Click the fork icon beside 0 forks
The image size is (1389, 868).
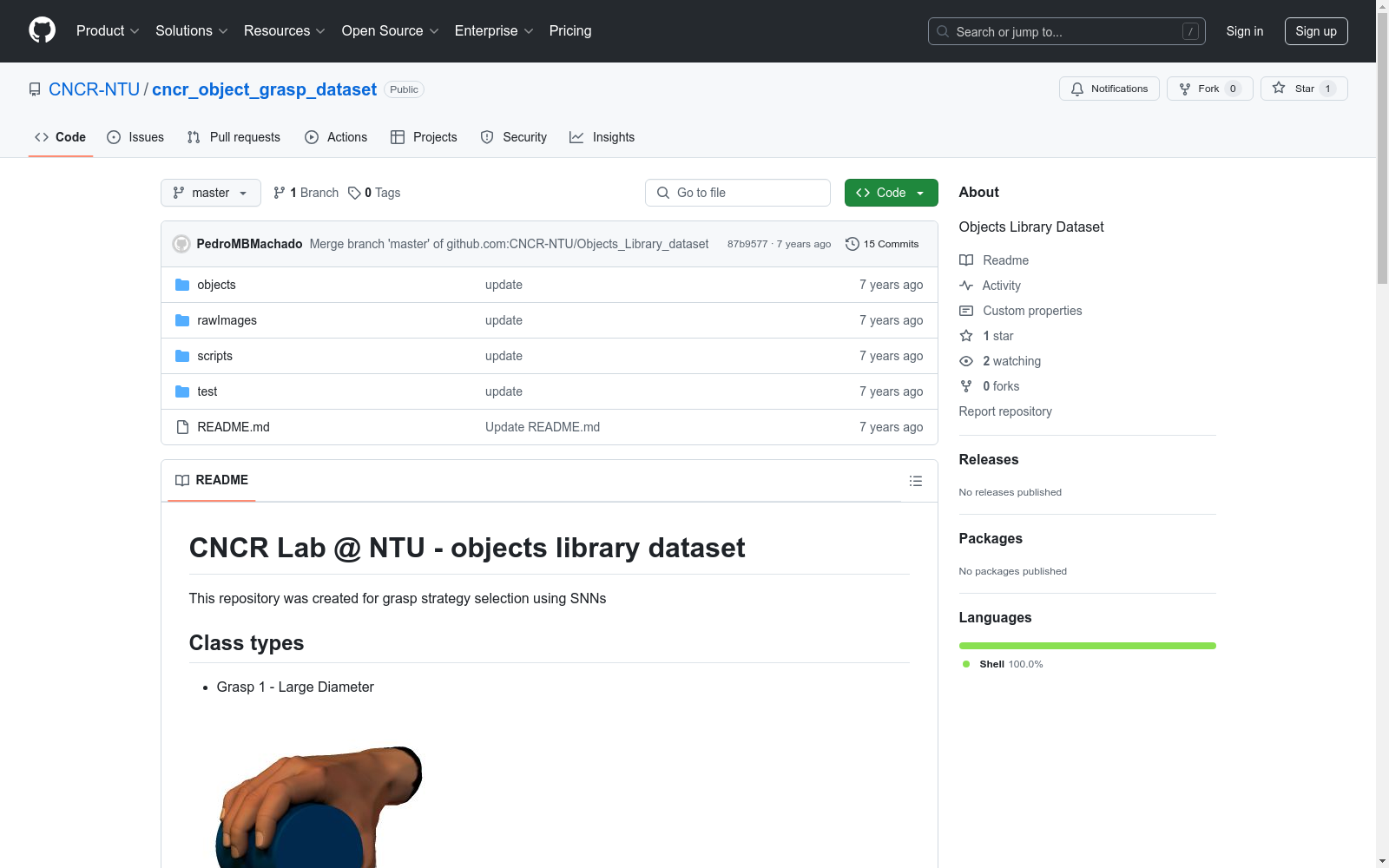[x=966, y=386]
